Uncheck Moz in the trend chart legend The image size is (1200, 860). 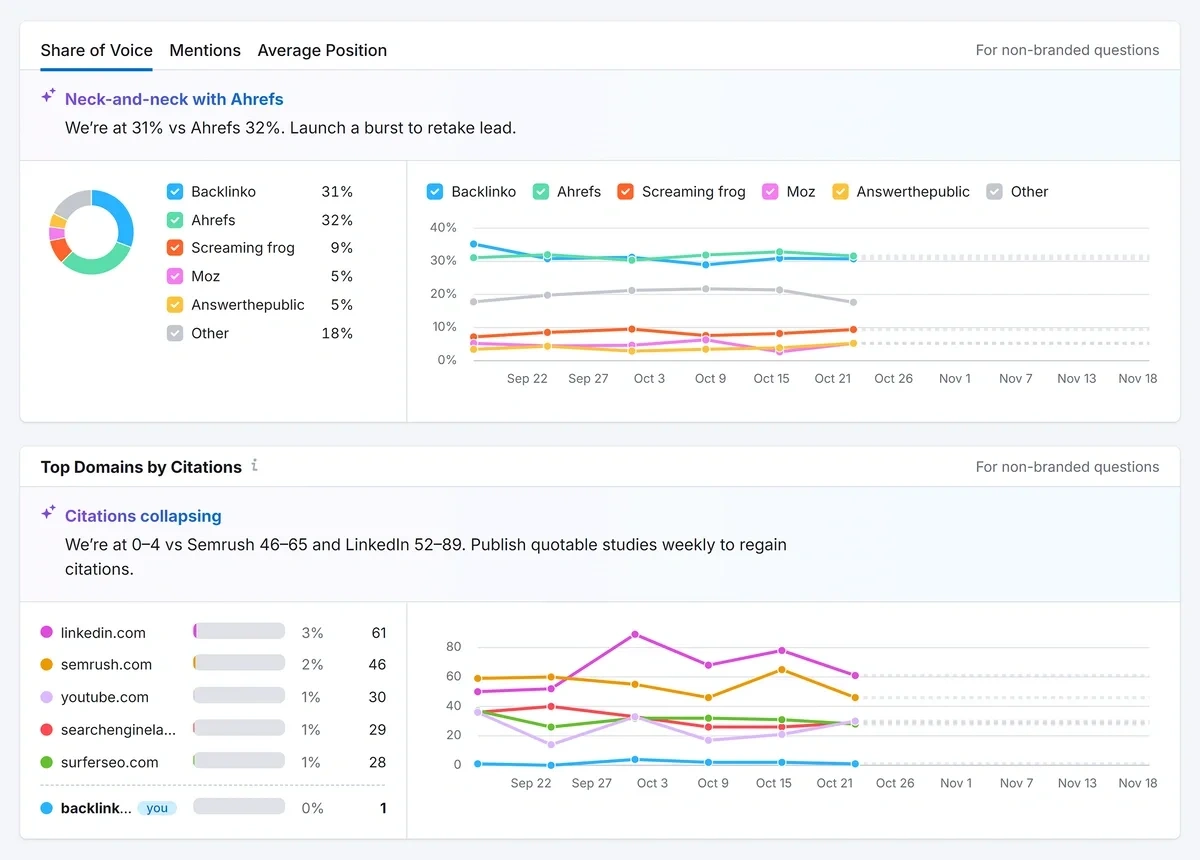click(769, 191)
